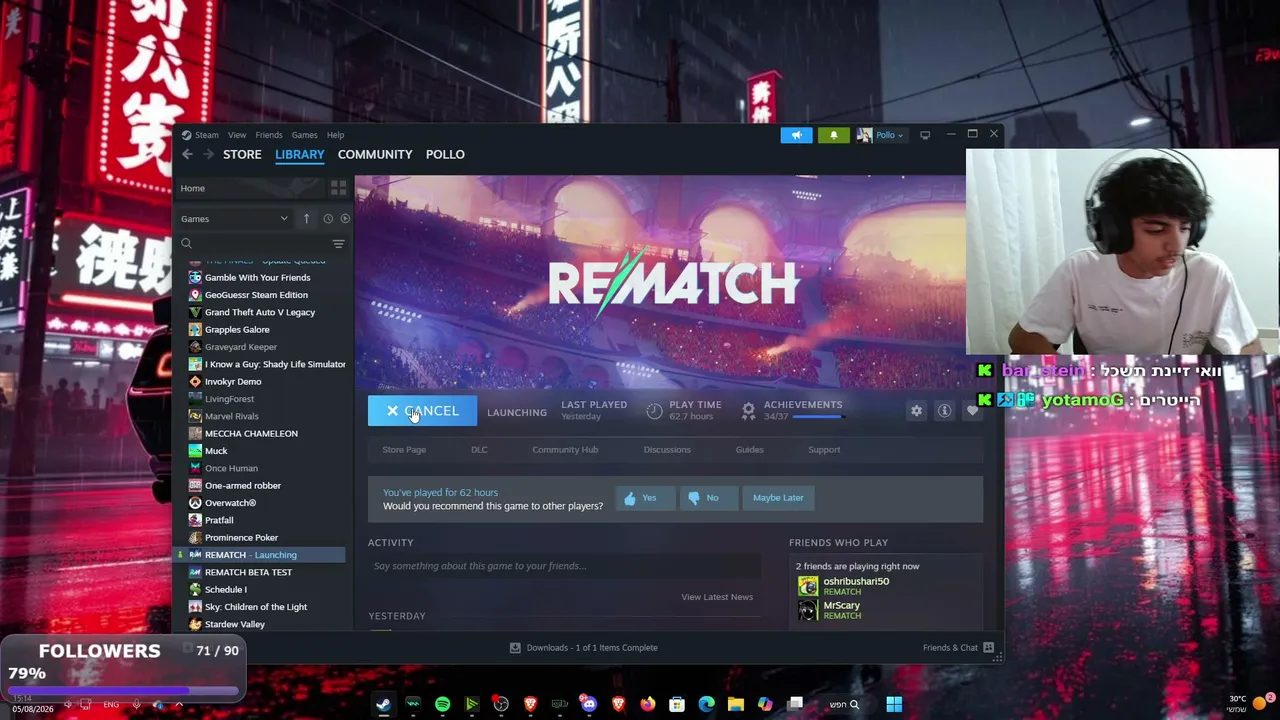Select Stardew Valley in the library list
This screenshot has width=1280, height=720.
point(235,624)
